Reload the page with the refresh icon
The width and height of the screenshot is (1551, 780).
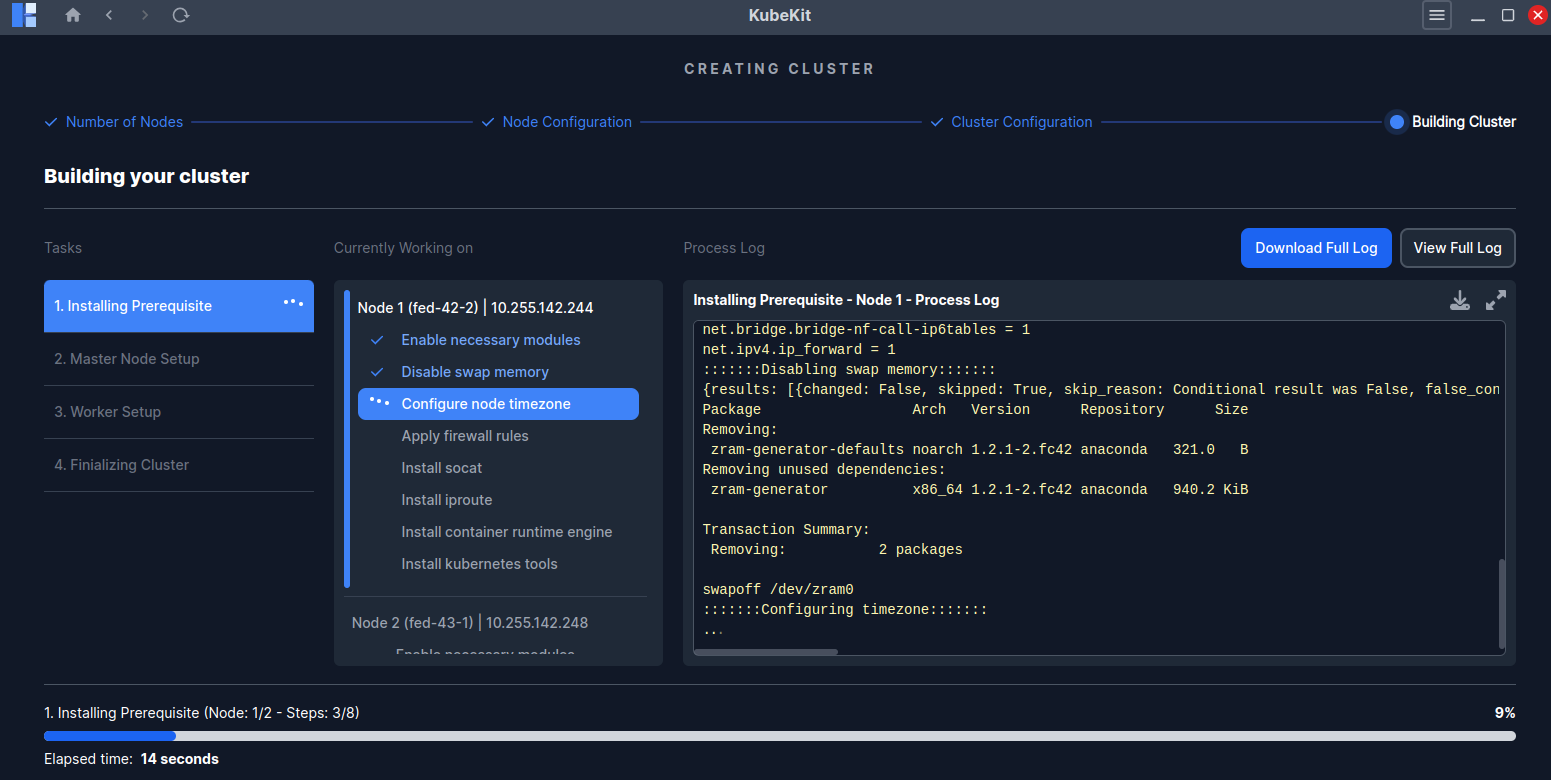pos(181,15)
